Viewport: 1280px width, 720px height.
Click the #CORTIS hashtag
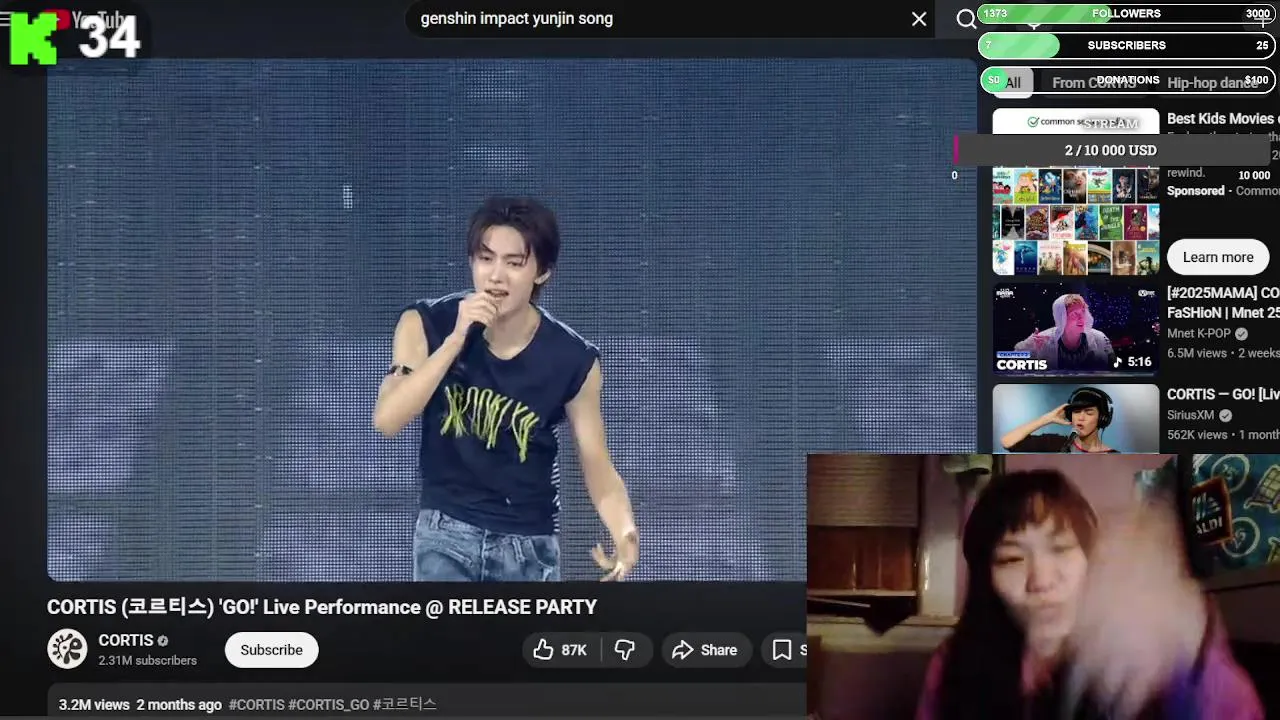[257, 705]
